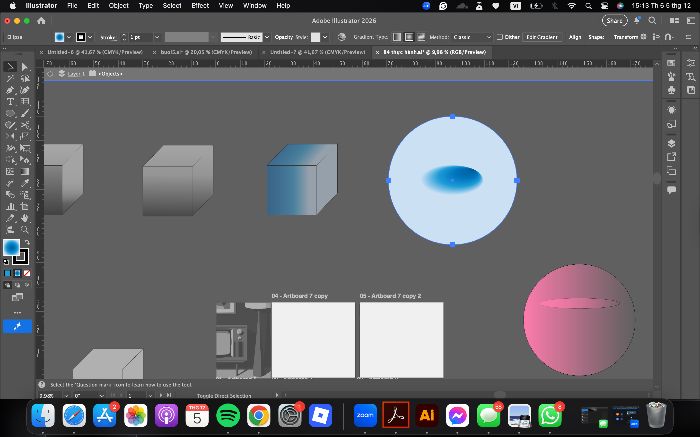
Task: Open the gradient Method dropdown
Action: (471, 37)
